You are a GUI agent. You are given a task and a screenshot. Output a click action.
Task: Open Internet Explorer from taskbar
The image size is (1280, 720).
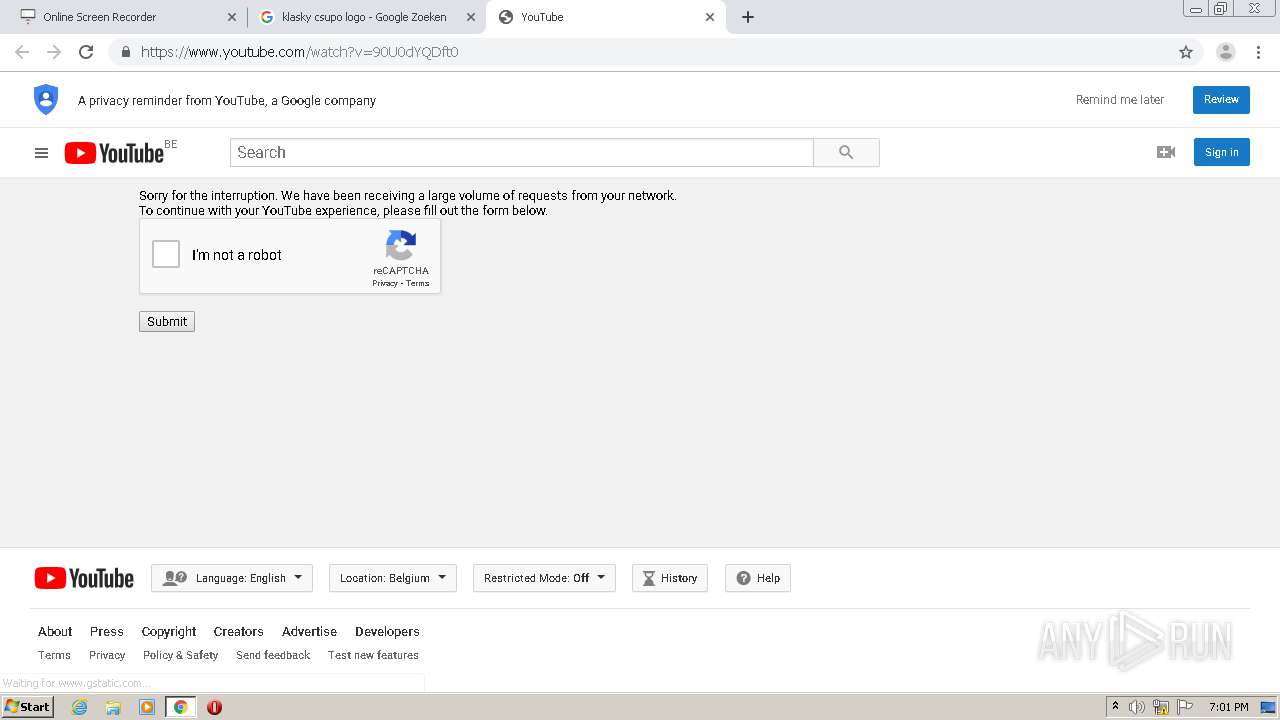79,707
